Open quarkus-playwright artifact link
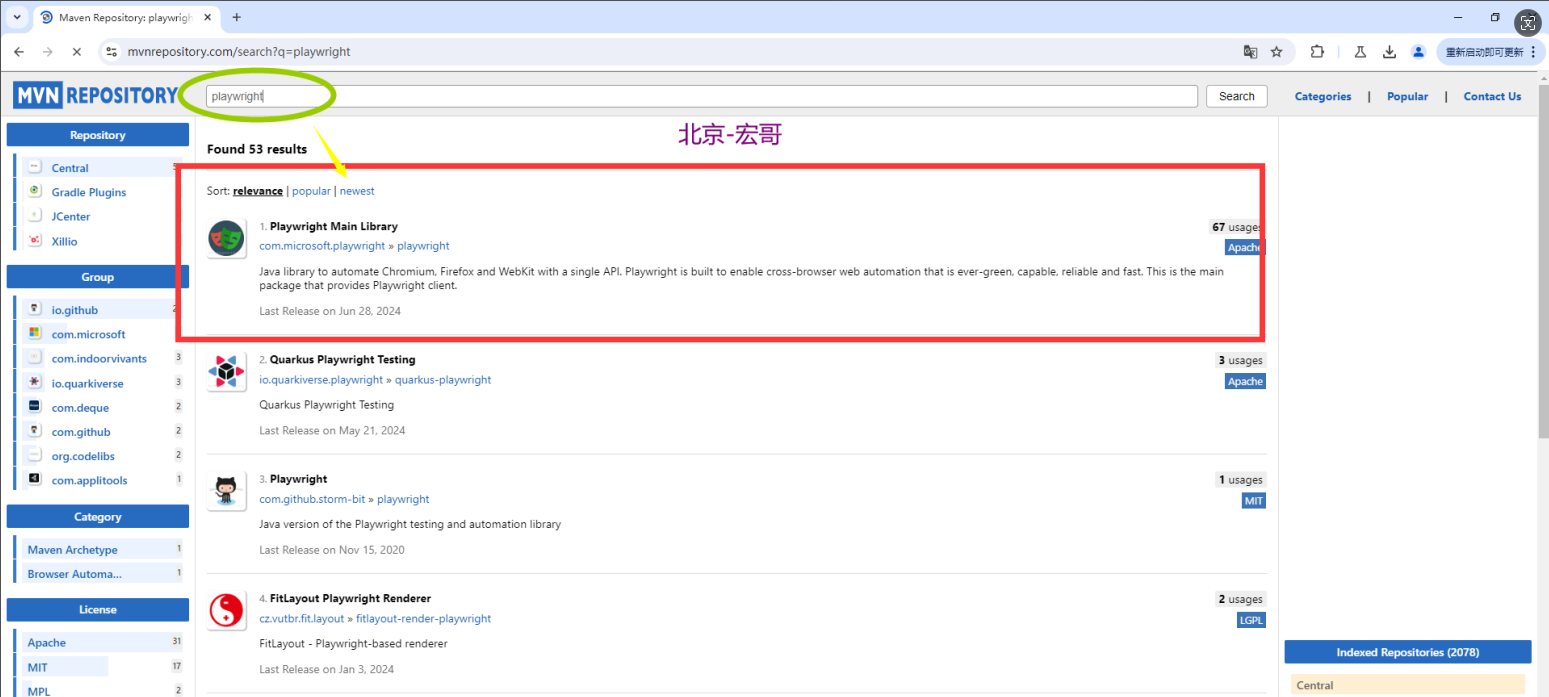The height and width of the screenshot is (697, 1549). click(443, 380)
